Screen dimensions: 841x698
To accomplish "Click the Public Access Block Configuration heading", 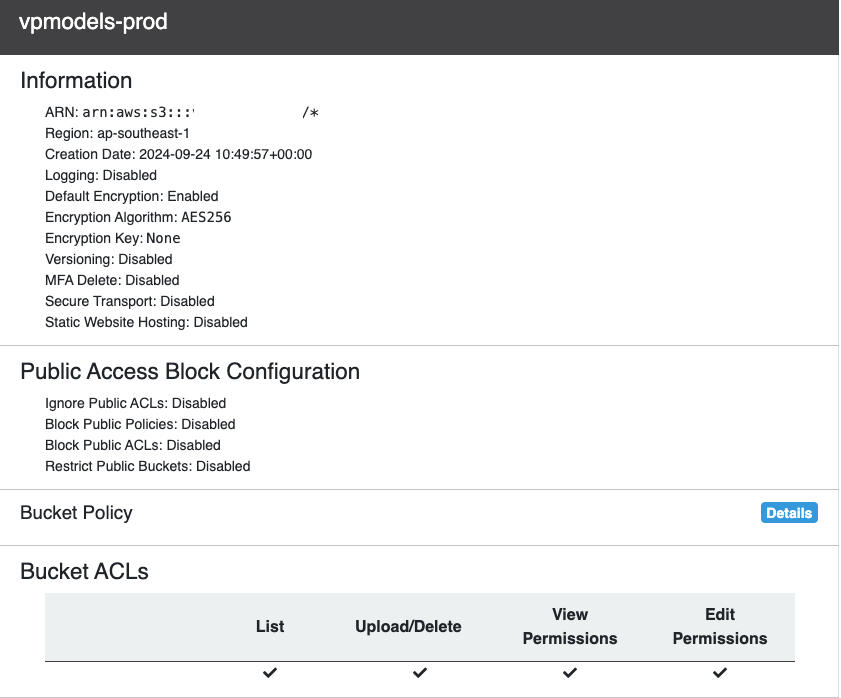I will tap(190, 372).
